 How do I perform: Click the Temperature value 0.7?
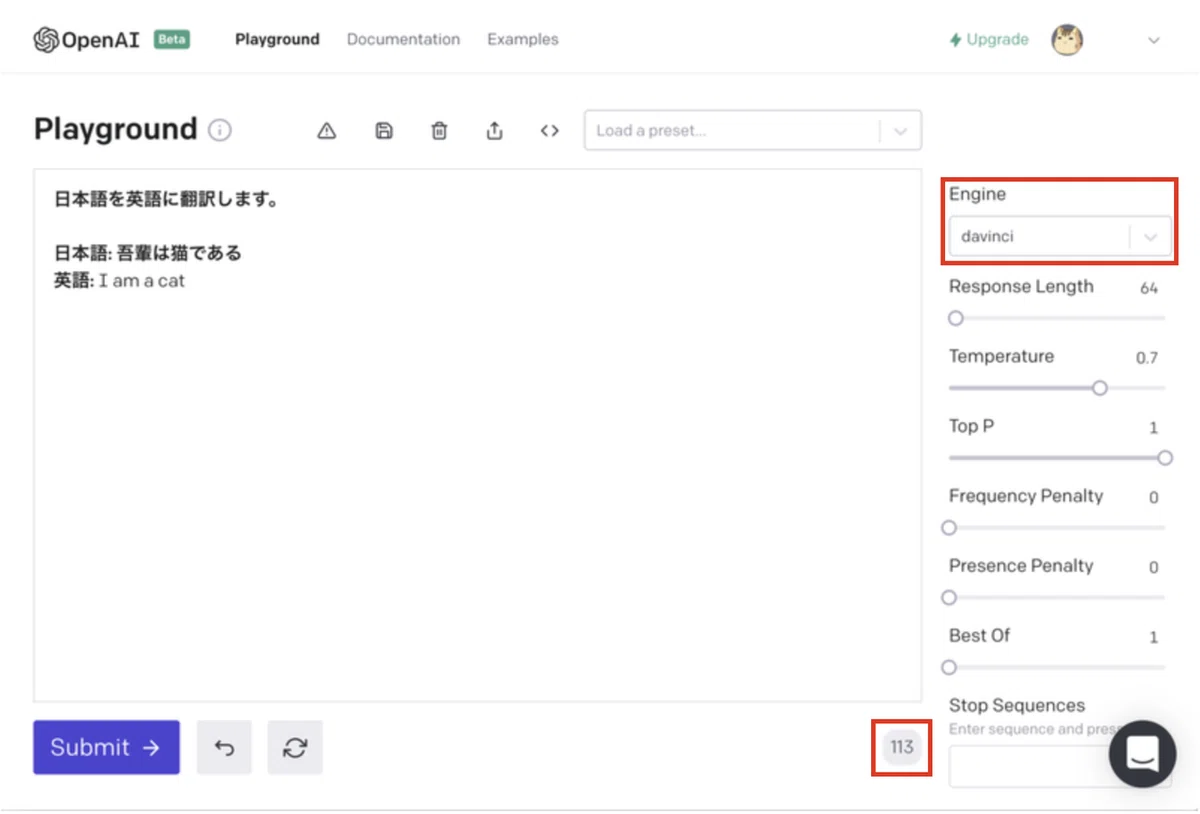point(1147,358)
